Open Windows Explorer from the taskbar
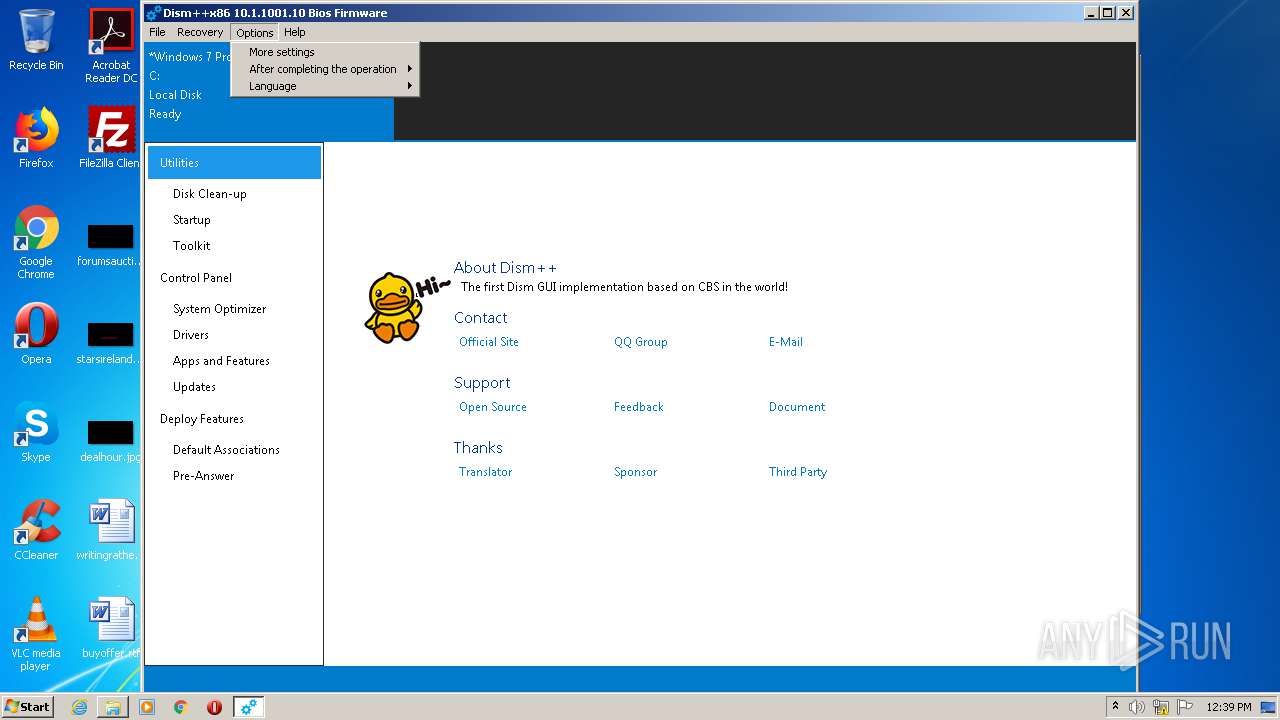This screenshot has width=1280, height=720. click(x=113, y=707)
